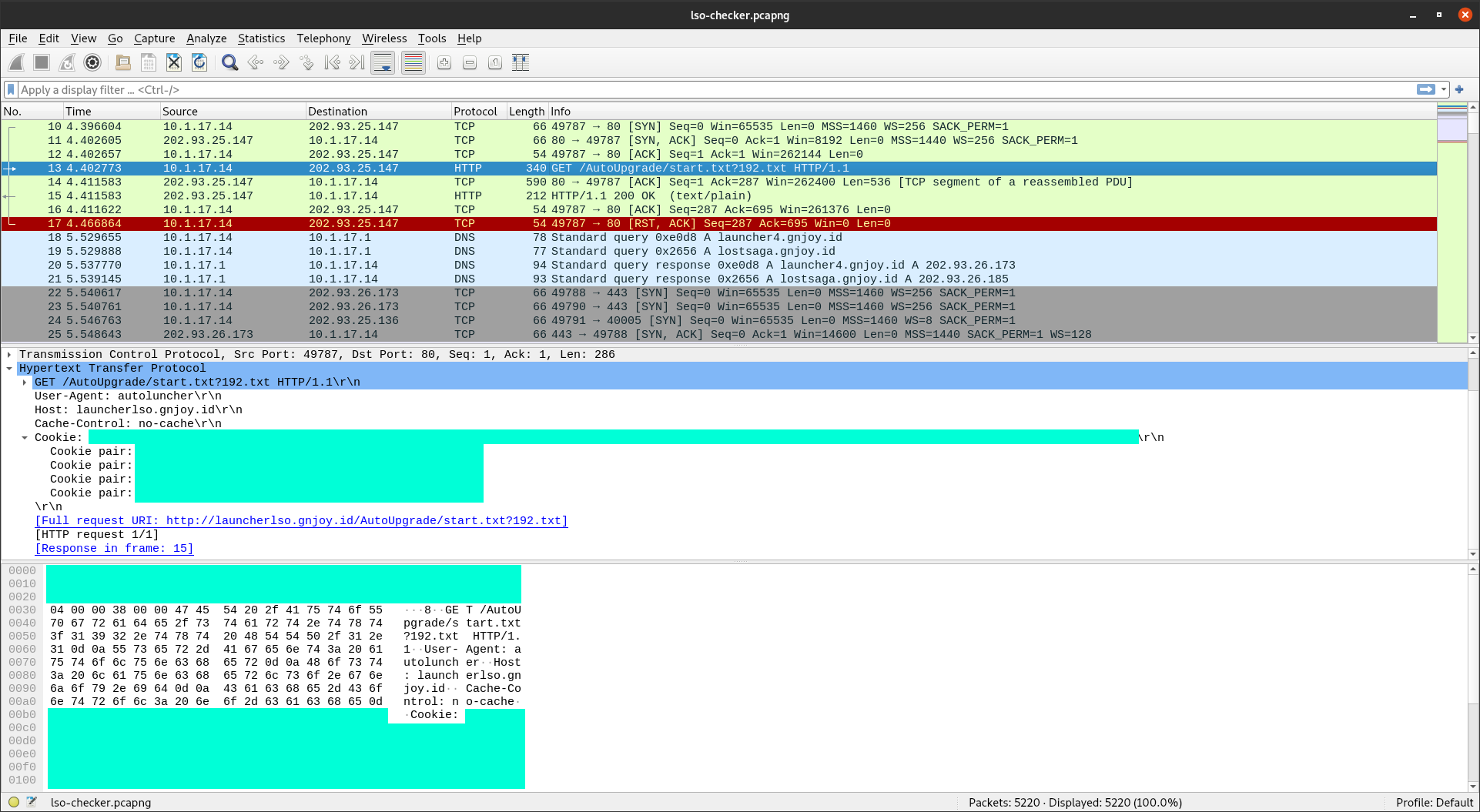Jump to the last packet
The height and width of the screenshot is (812, 1480).
tap(357, 63)
